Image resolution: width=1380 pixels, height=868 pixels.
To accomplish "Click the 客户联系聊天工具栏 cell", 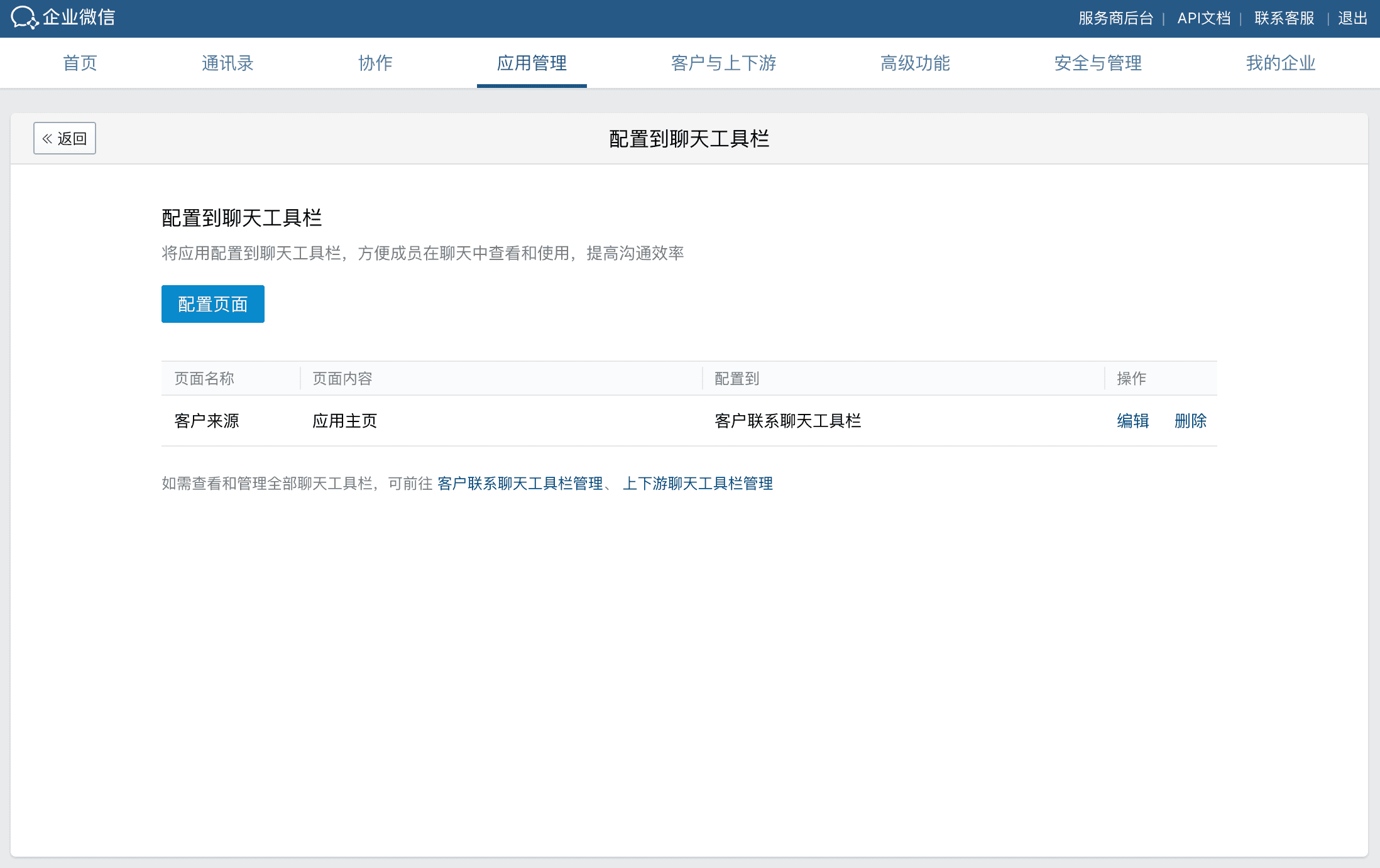I will 788,421.
